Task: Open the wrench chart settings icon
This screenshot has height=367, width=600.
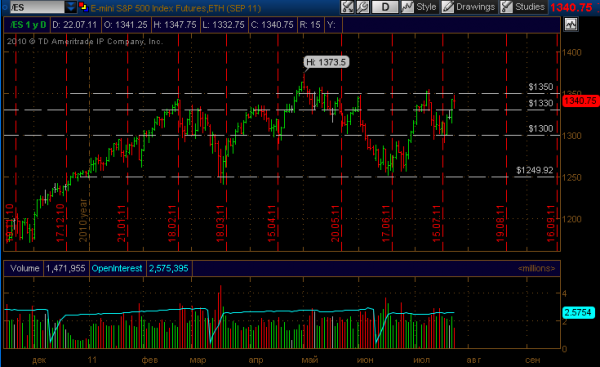Action: [362, 7]
